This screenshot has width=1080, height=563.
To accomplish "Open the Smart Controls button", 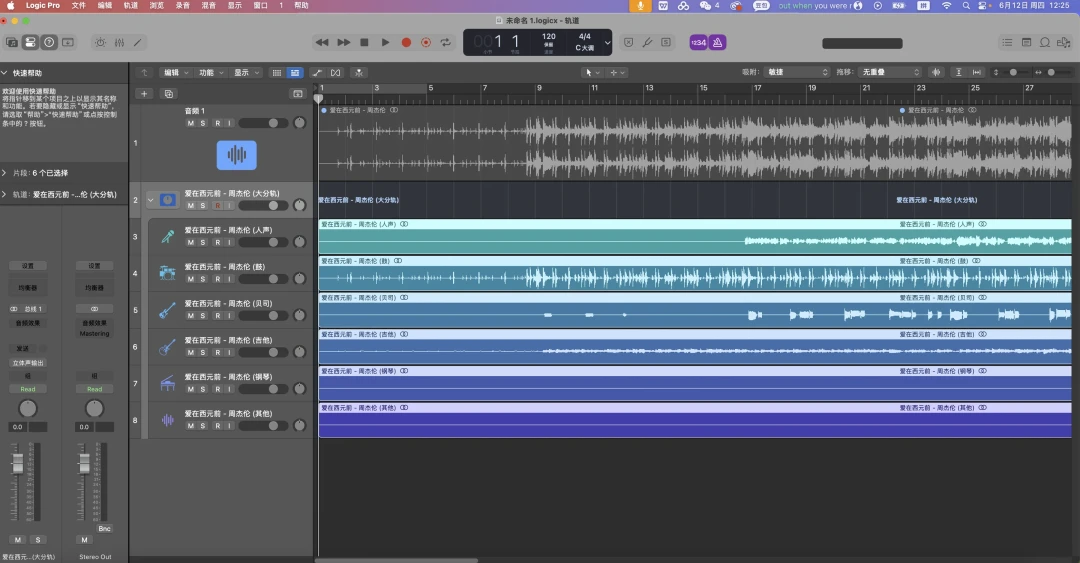I will (101, 43).
